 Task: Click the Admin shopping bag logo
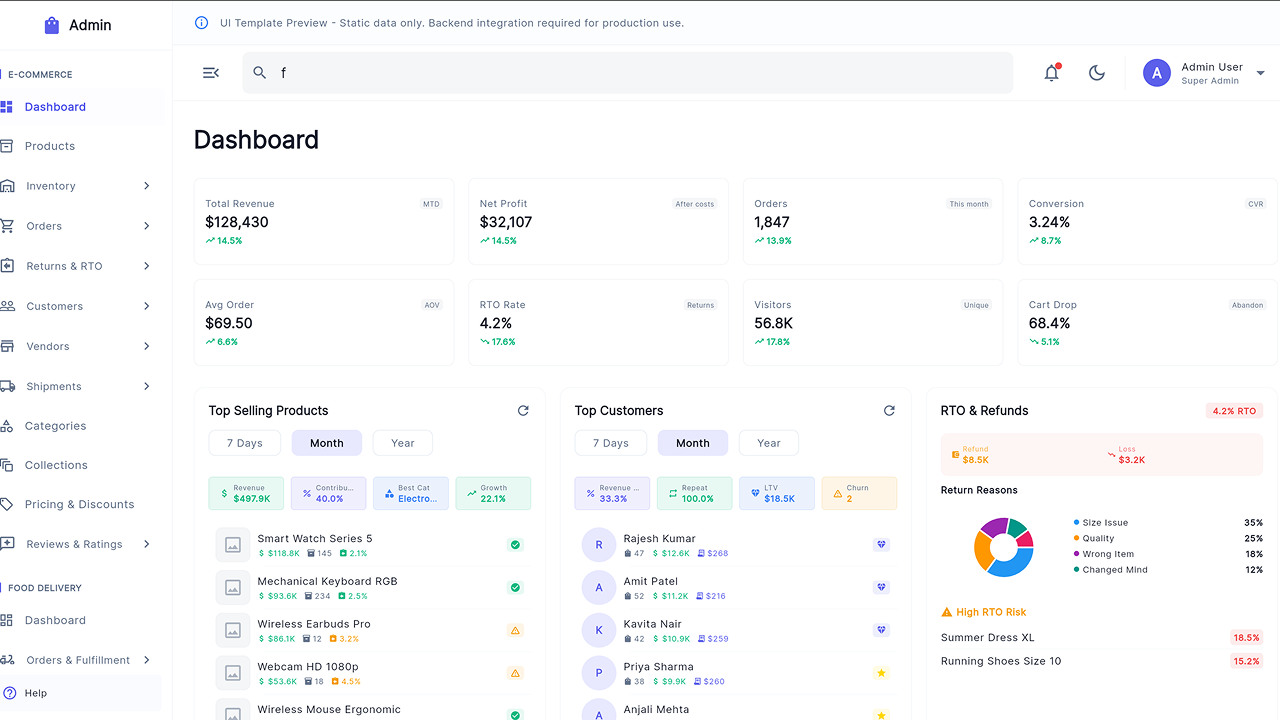point(52,25)
